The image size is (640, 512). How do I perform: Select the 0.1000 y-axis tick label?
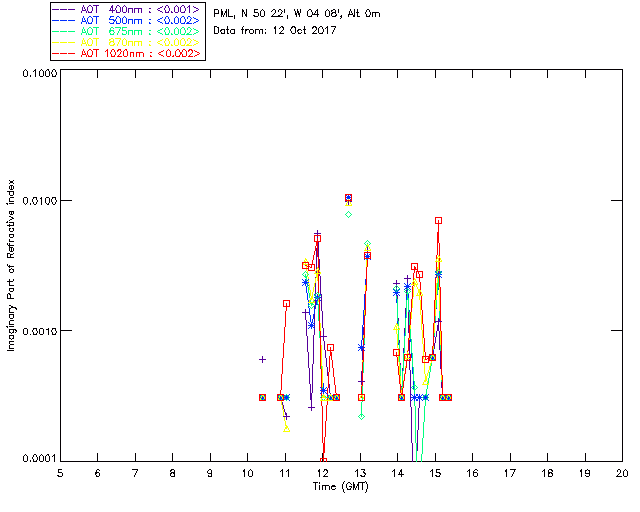(39, 73)
